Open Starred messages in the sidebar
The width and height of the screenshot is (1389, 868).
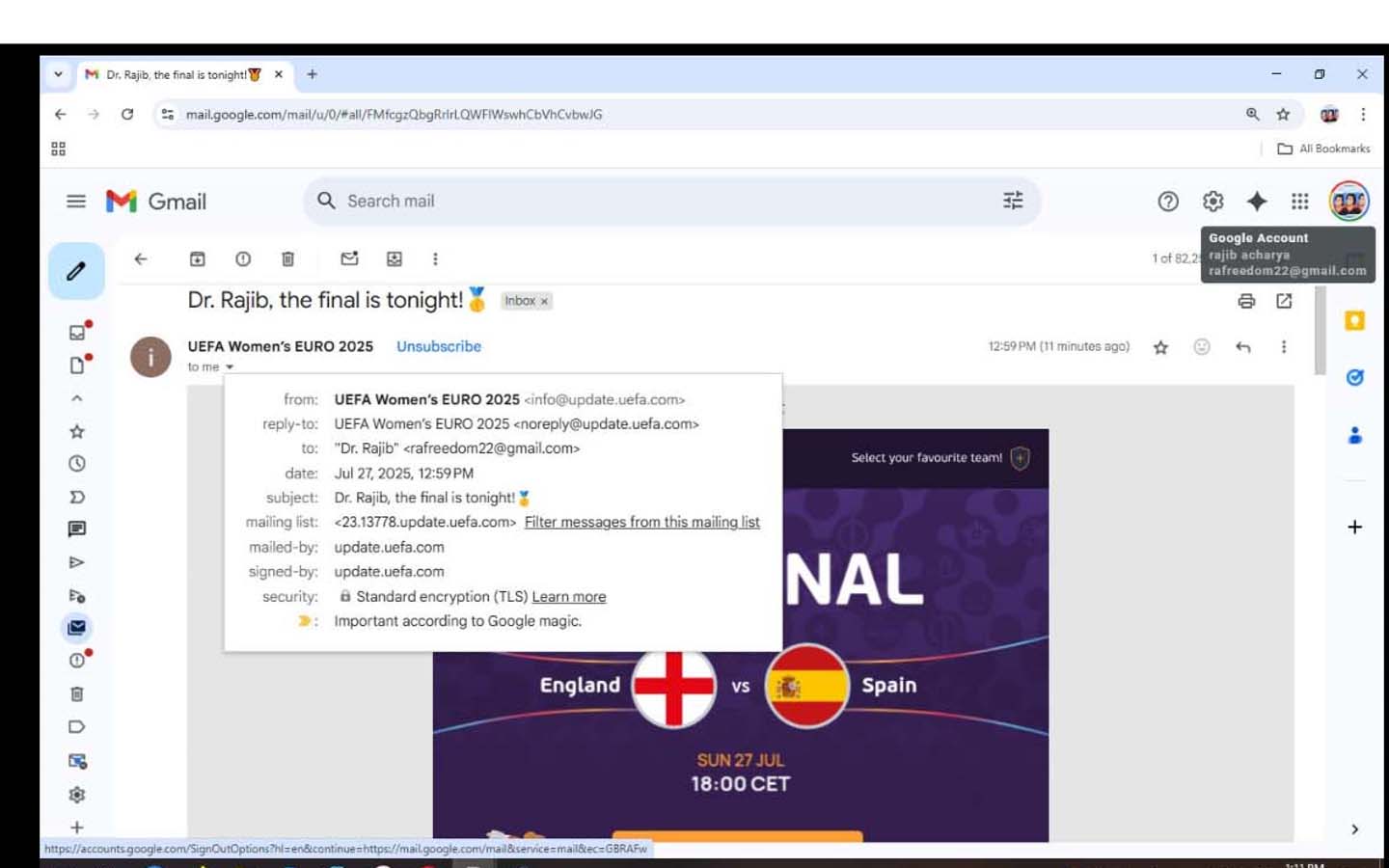point(77,431)
